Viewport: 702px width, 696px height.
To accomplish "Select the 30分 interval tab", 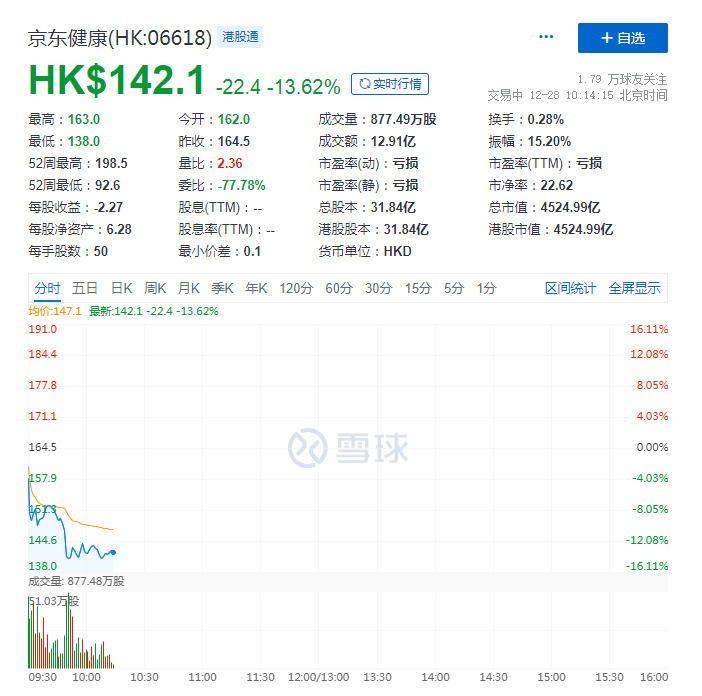I will coord(378,288).
